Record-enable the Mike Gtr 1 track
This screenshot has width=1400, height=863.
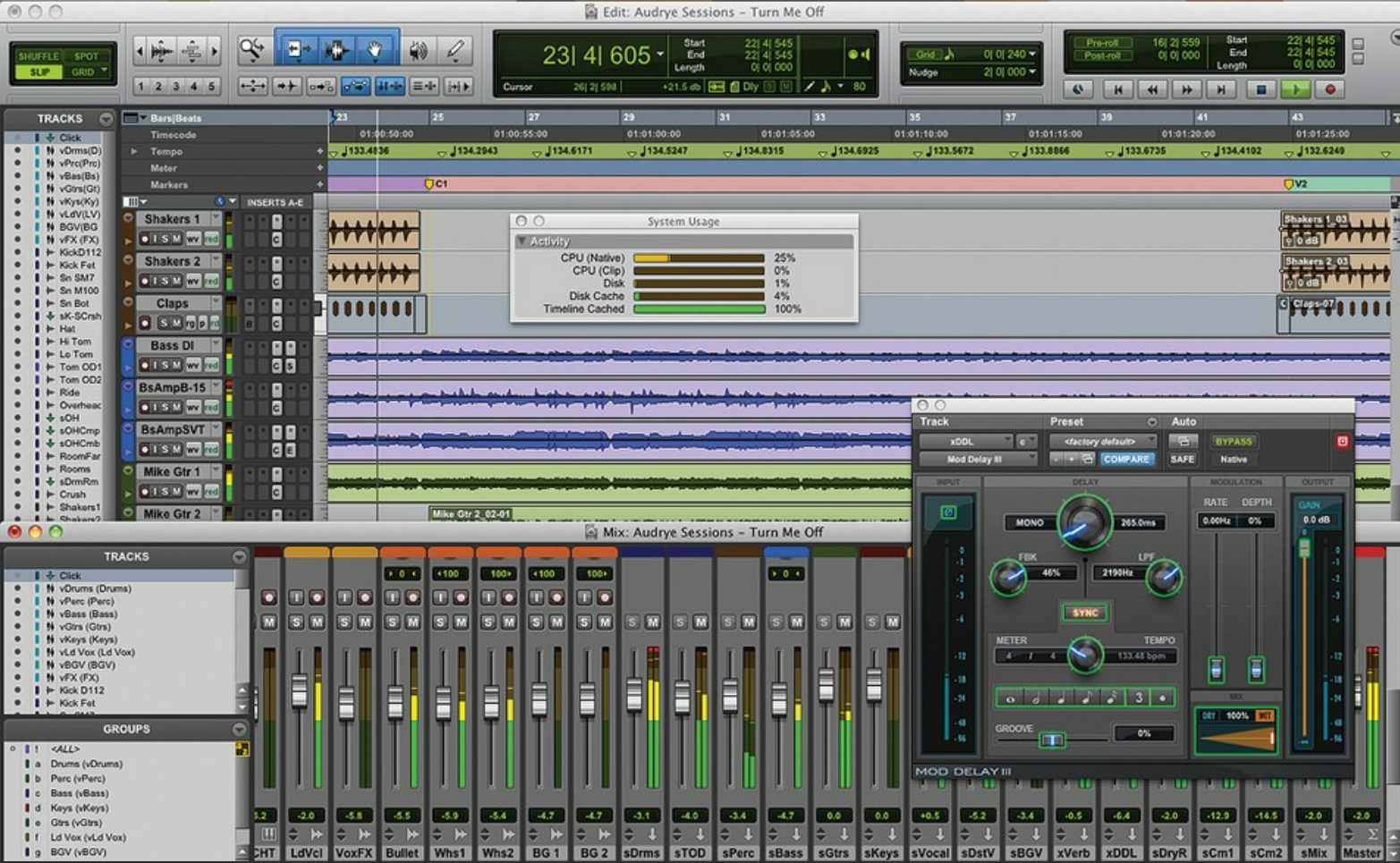pyautogui.click(x=145, y=491)
